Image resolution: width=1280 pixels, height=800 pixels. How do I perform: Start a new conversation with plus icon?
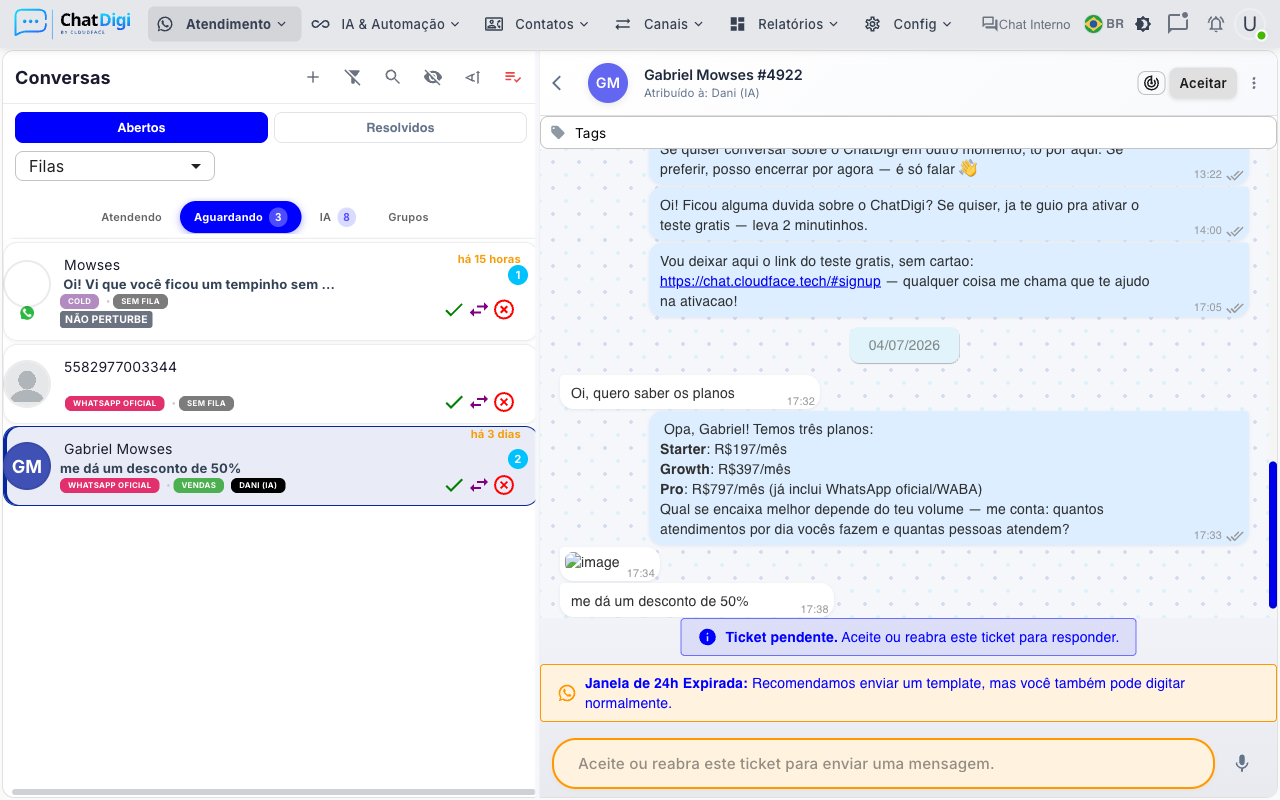pyautogui.click(x=313, y=77)
